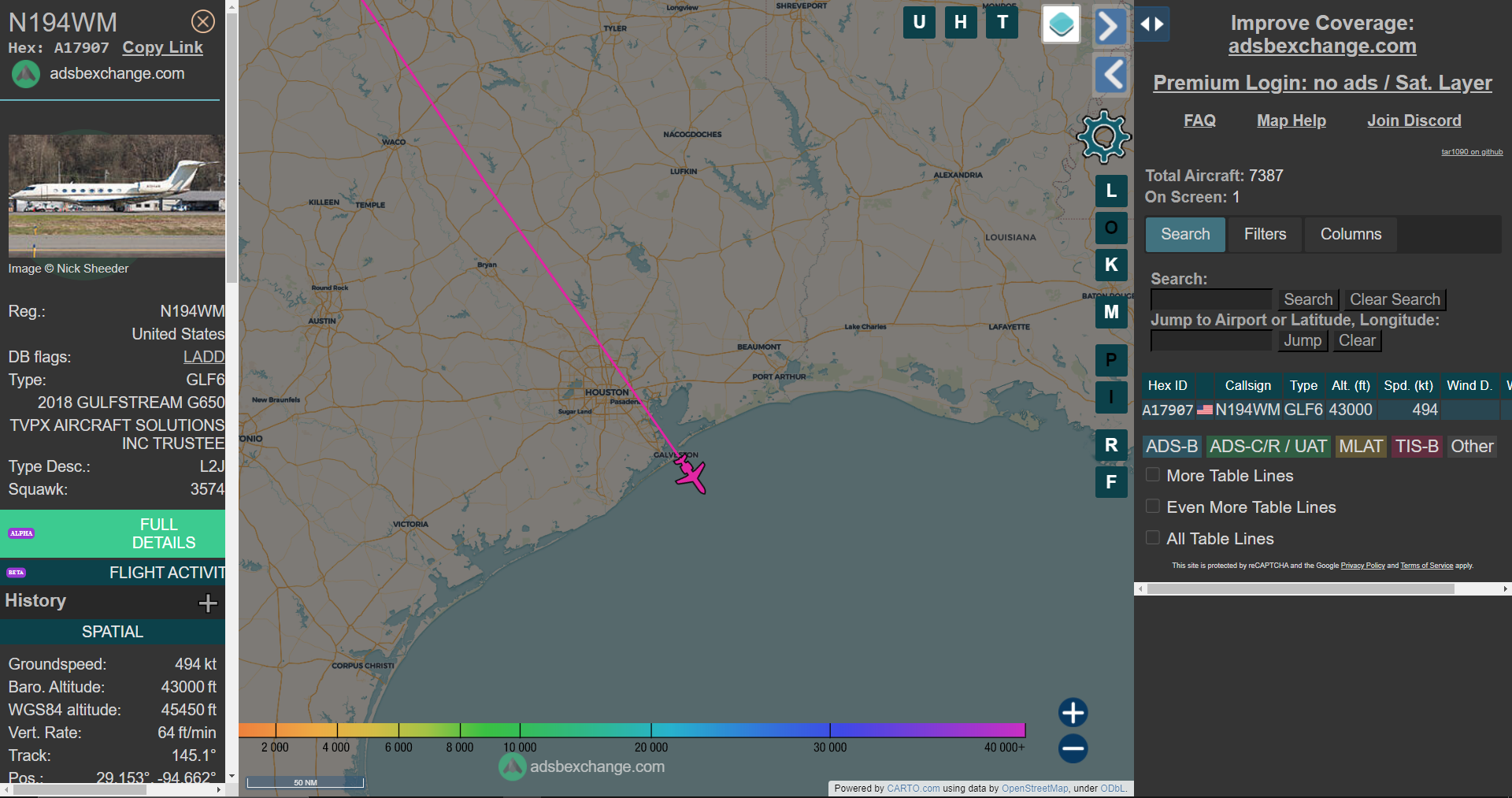Enable More Table Lines checkbox
1512x798 pixels.
point(1153,475)
